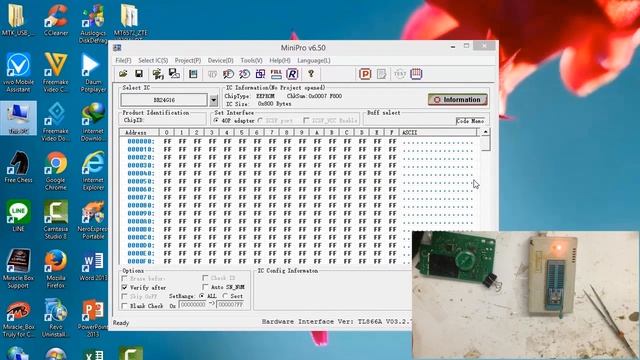Click the BR24G16 Select IC button

[x=164, y=100]
